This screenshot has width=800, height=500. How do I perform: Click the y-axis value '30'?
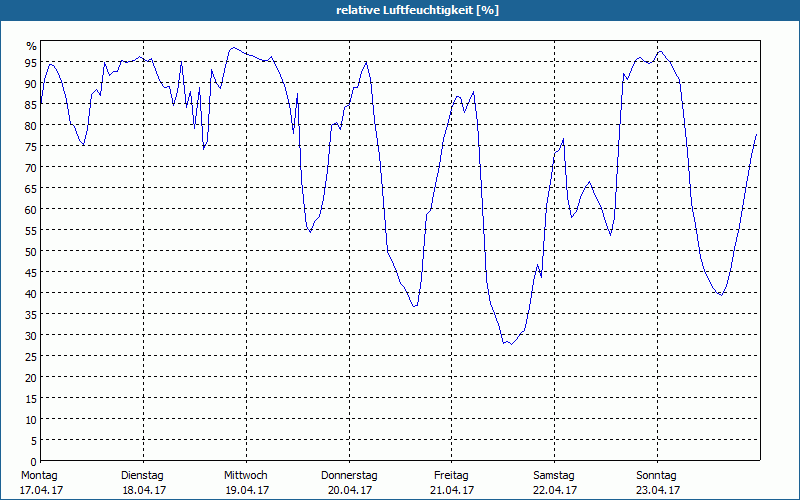point(31,336)
